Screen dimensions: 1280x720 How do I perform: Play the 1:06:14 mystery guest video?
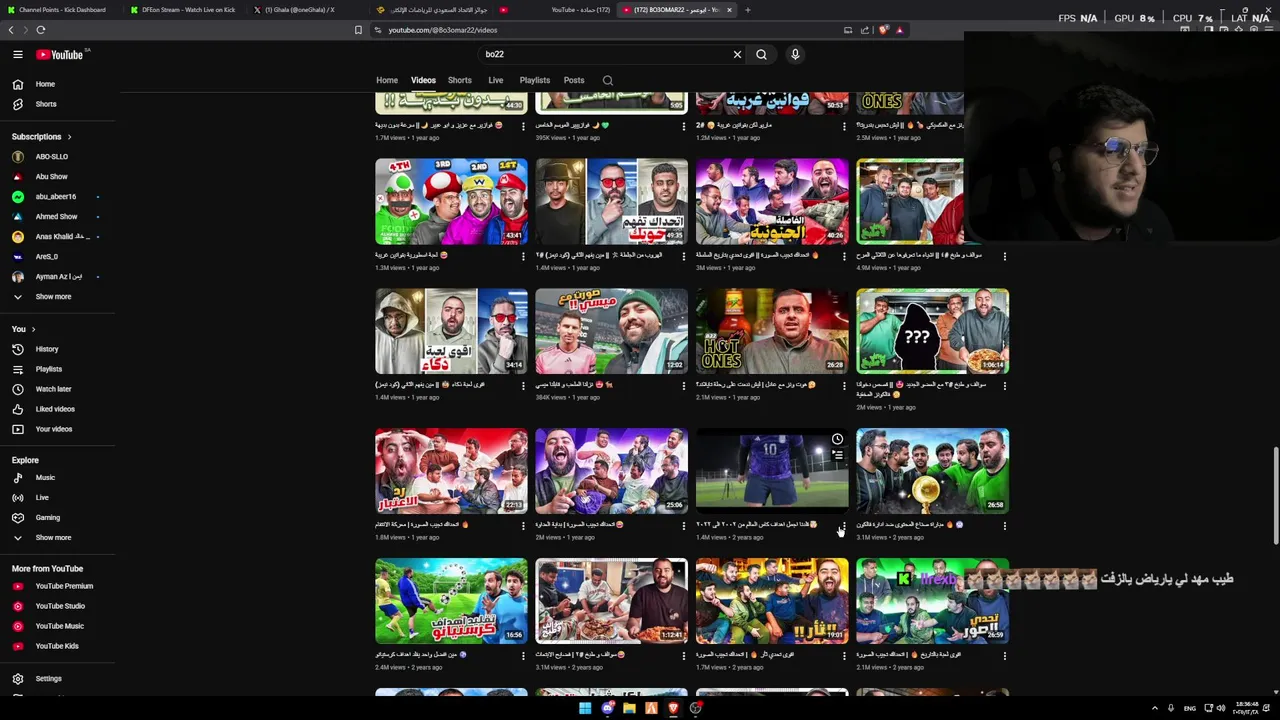(932, 331)
